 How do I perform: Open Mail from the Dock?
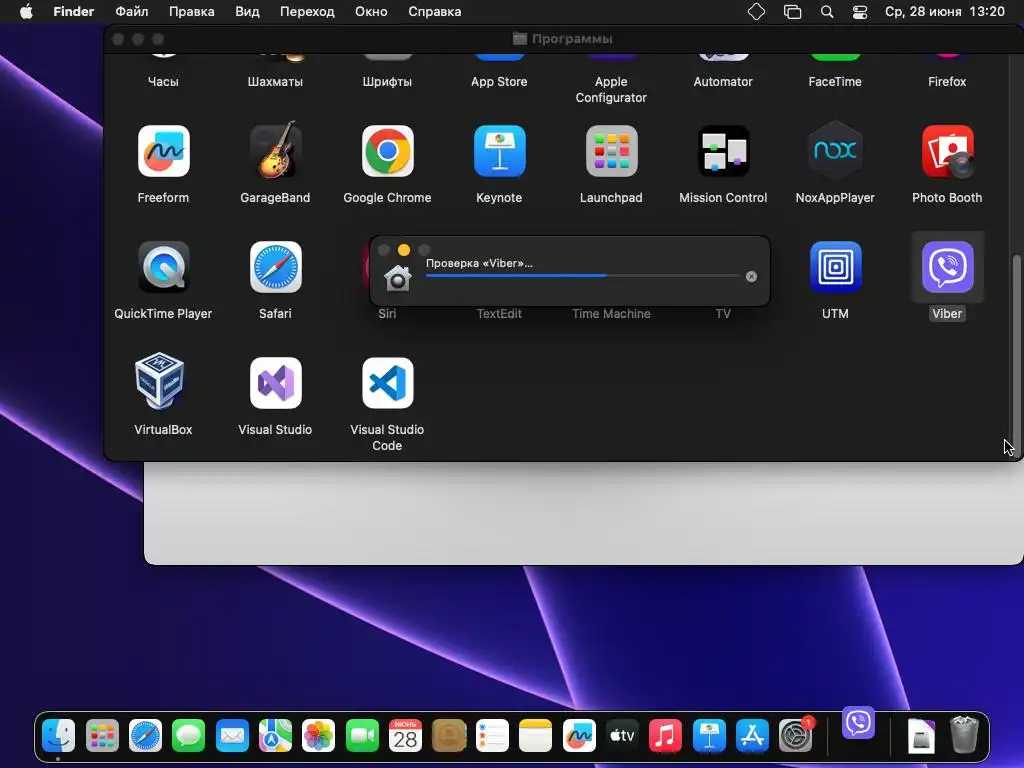[232, 736]
